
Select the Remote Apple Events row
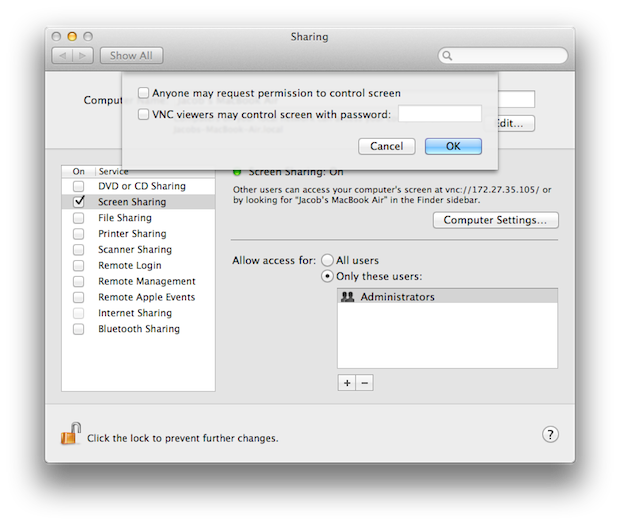tap(138, 297)
